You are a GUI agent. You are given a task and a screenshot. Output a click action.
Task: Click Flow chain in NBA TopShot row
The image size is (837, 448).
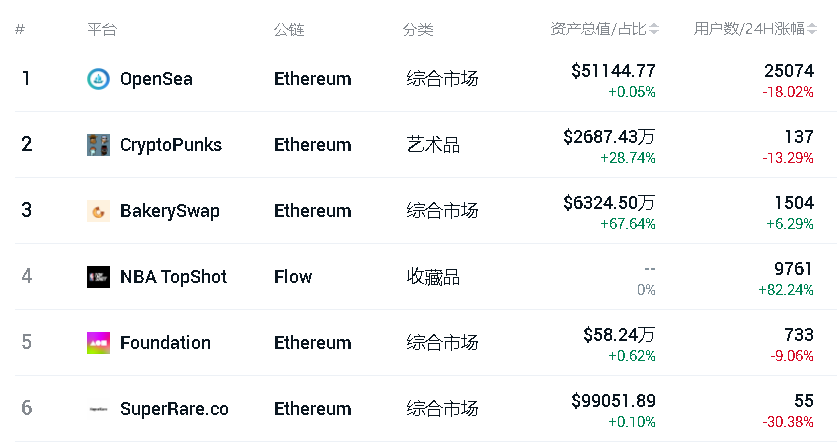pos(293,277)
